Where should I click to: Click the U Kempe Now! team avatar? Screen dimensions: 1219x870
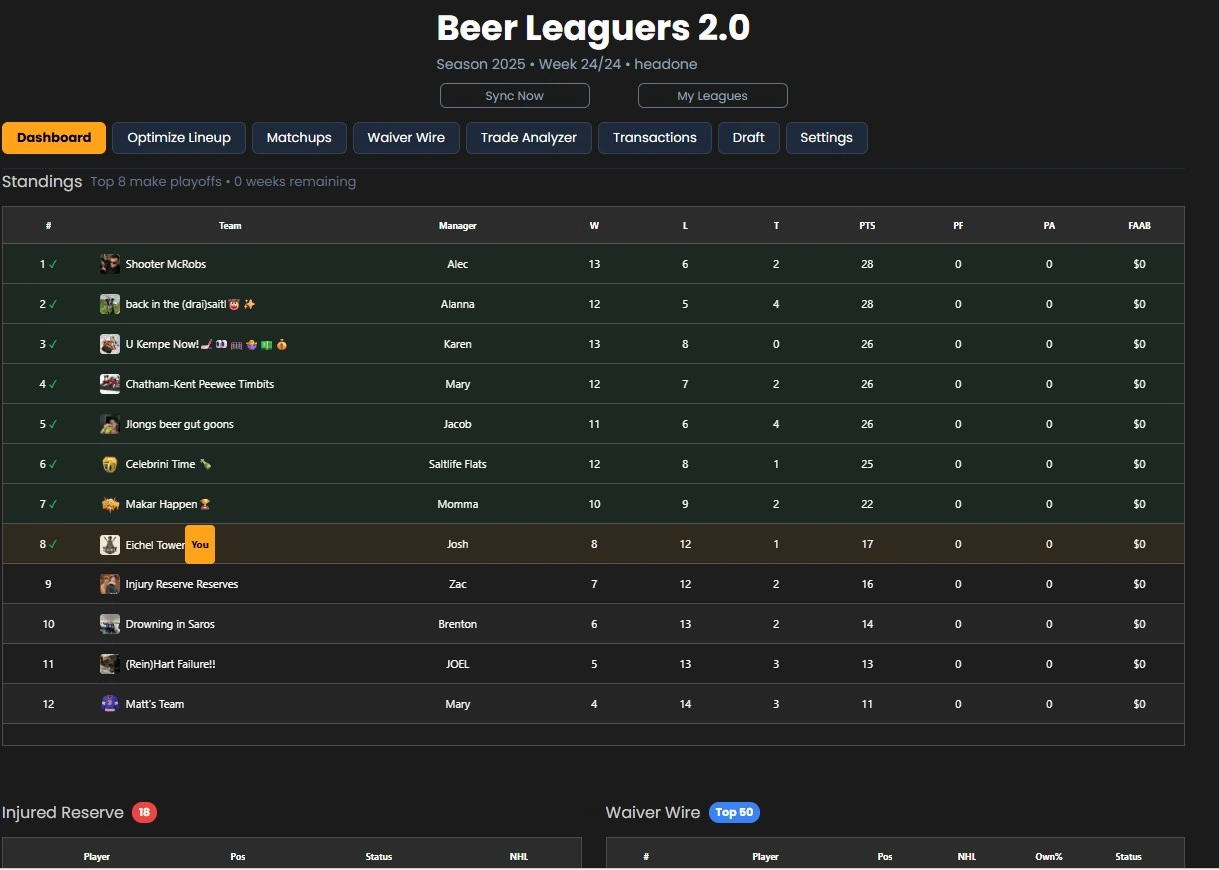pyautogui.click(x=110, y=344)
